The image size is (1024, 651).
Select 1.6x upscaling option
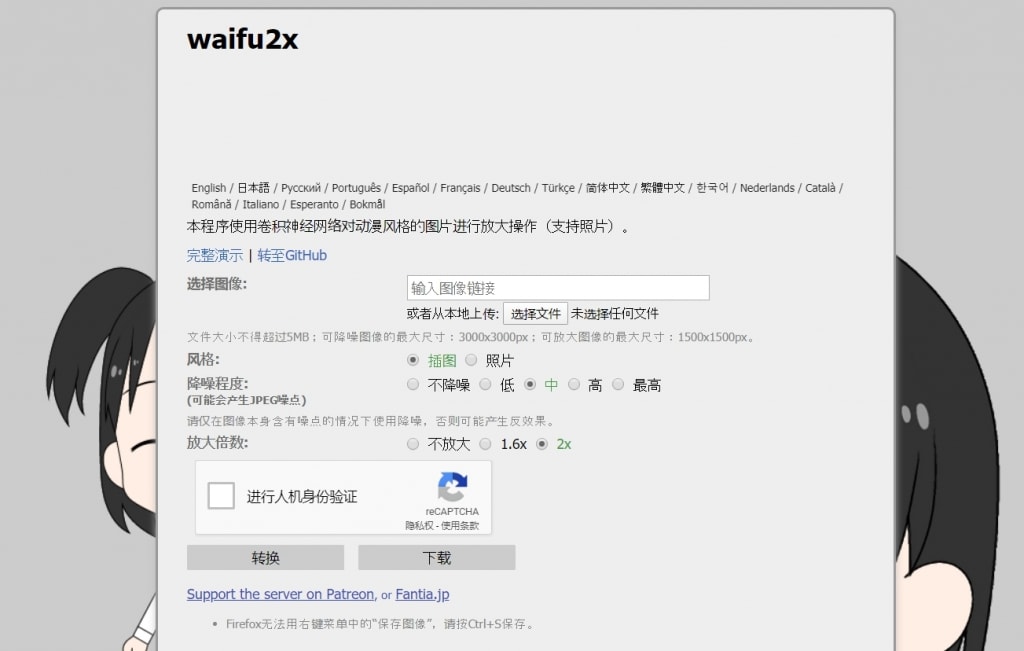coord(485,444)
